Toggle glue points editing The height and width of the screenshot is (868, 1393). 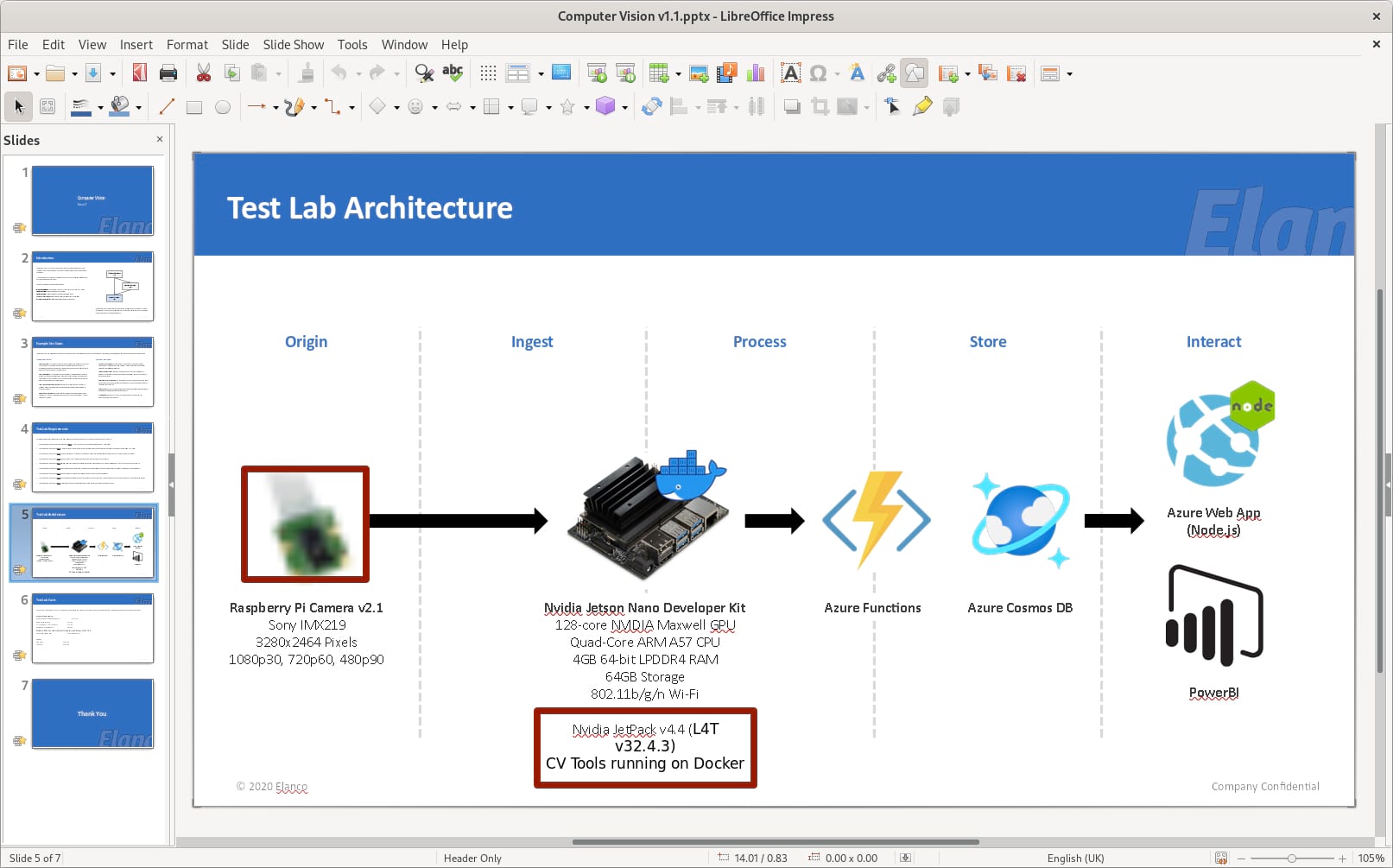point(922,106)
